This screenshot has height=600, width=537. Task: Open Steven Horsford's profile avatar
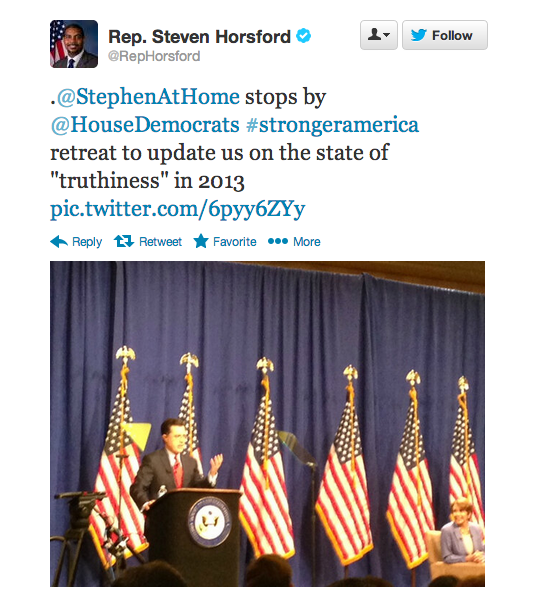pos(74,44)
